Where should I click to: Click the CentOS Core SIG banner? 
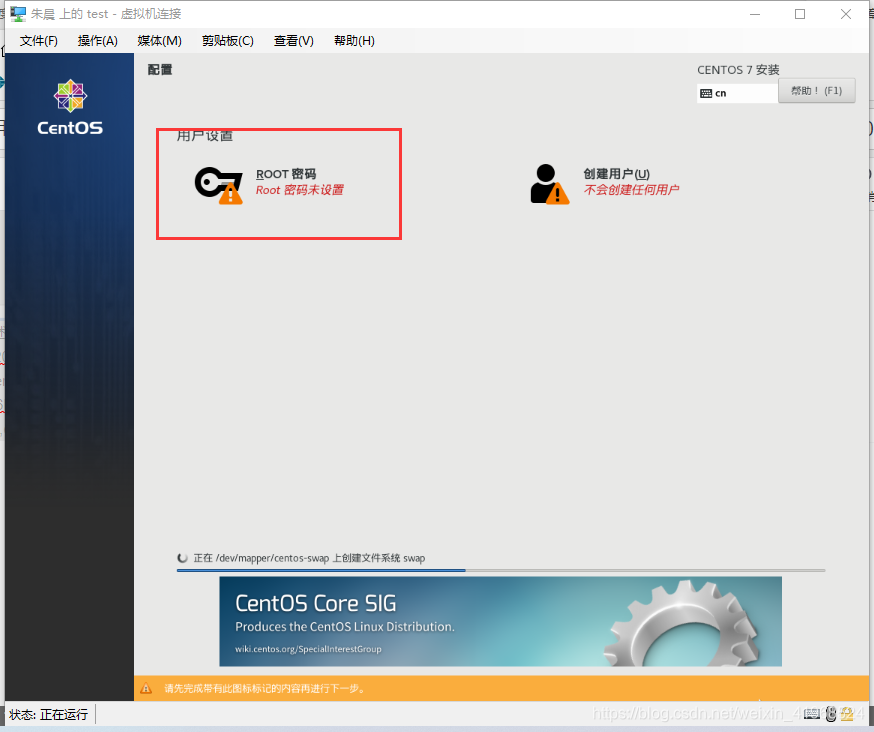pos(501,621)
